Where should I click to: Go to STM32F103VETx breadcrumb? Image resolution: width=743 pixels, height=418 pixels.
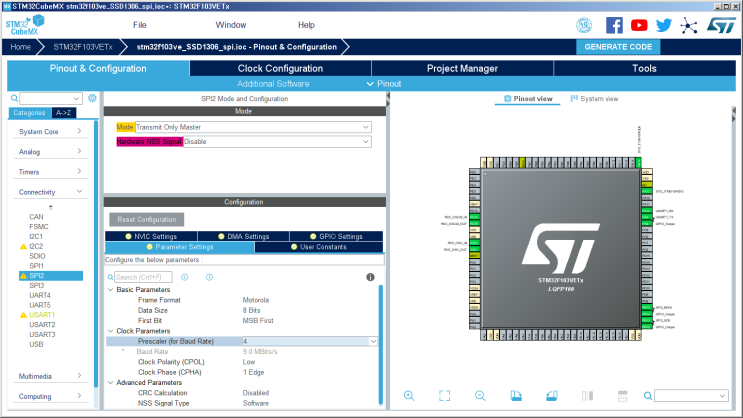[x=83, y=47]
